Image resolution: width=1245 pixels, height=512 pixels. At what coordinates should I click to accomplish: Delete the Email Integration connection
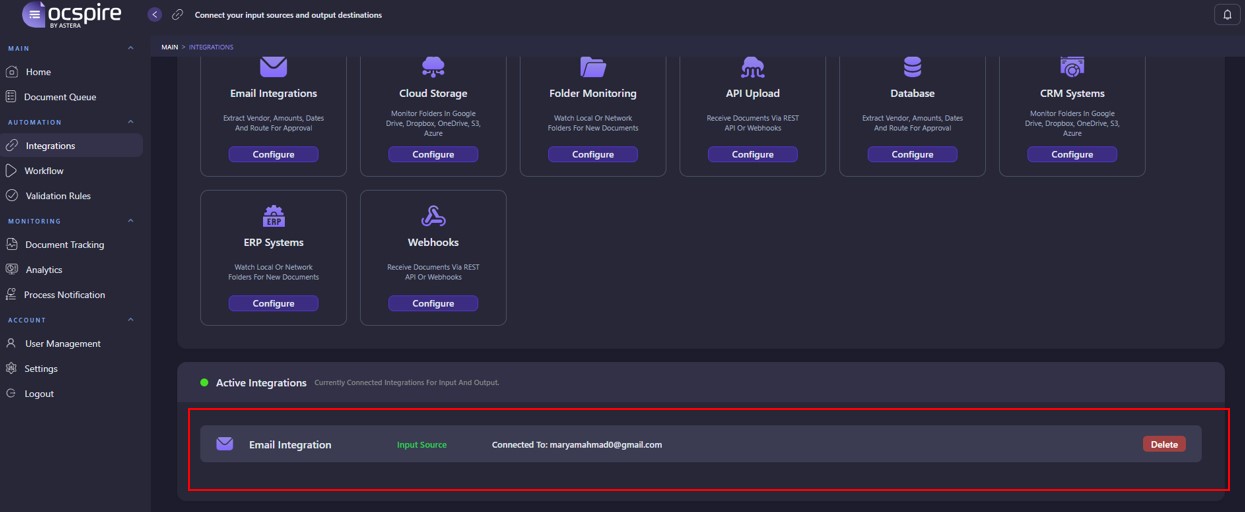click(1164, 444)
